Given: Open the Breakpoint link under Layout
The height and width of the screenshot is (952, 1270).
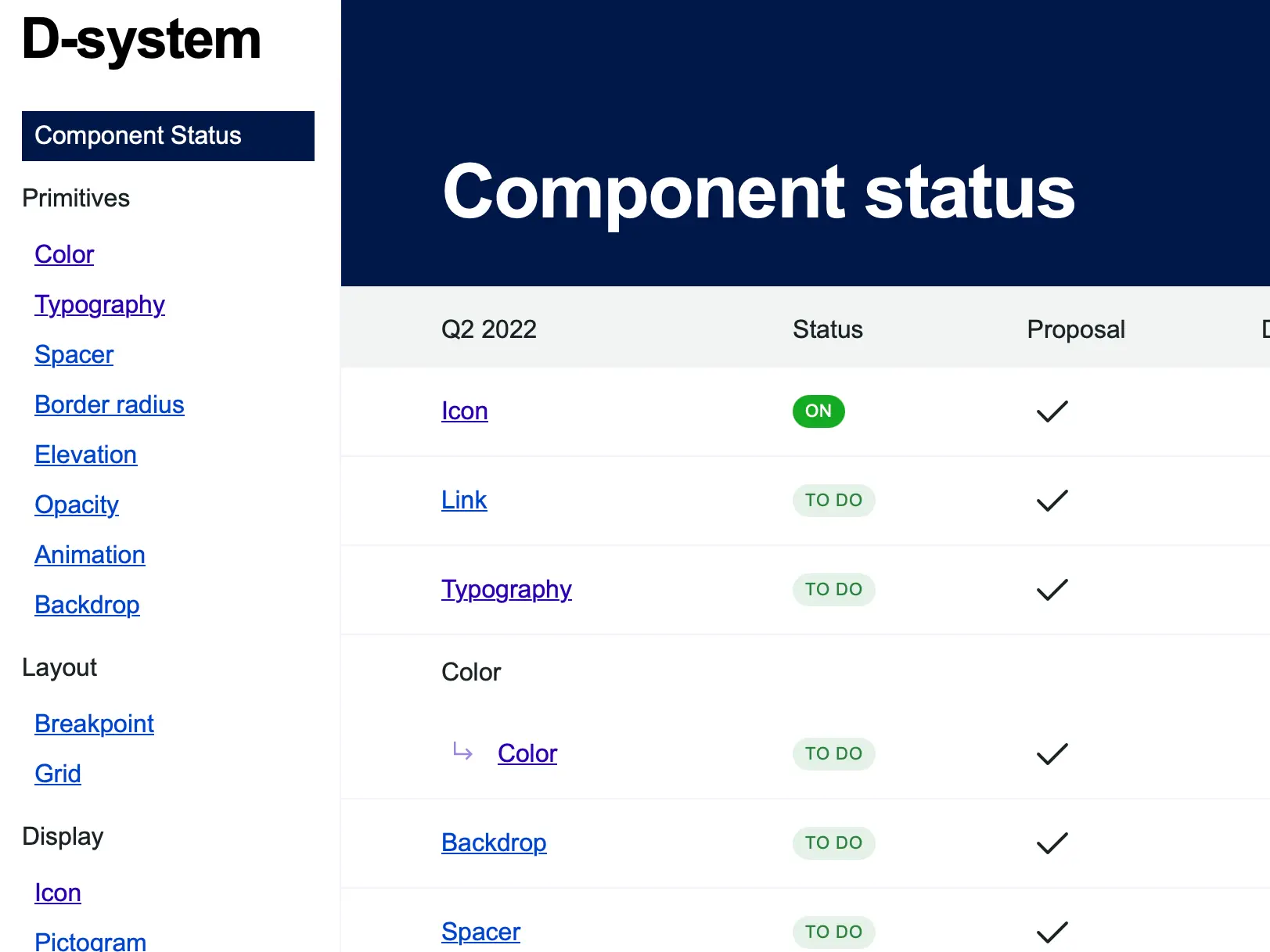Looking at the screenshot, I should point(94,724).
